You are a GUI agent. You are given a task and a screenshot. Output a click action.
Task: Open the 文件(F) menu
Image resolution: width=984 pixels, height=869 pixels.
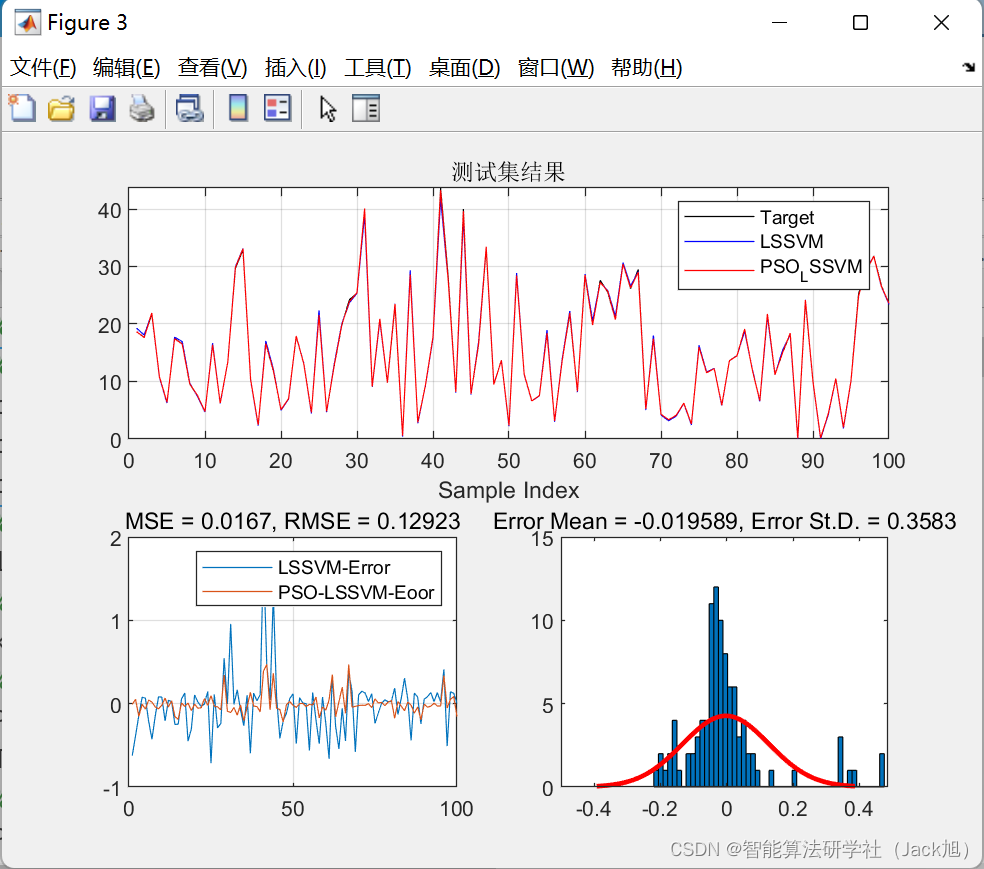[43, 67]
